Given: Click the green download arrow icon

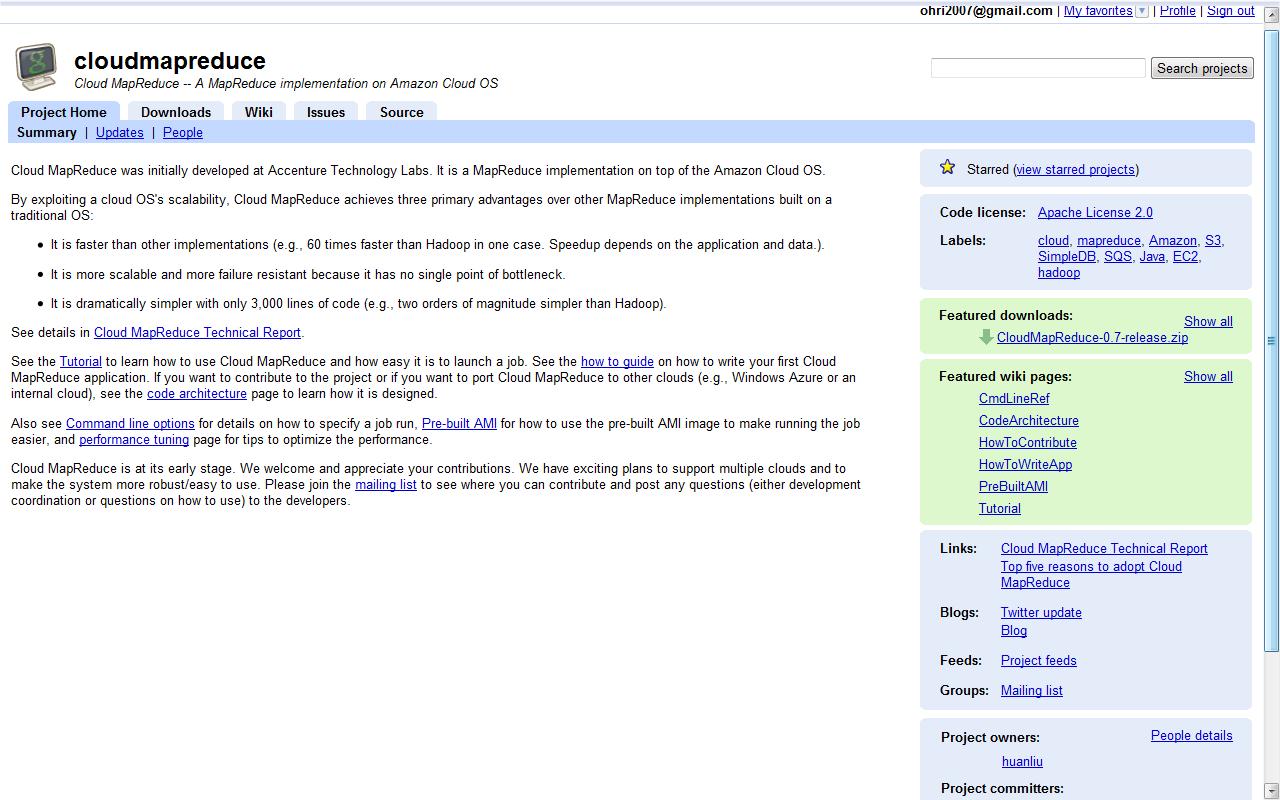Looking at the screenshot, I should pos(986,337).
